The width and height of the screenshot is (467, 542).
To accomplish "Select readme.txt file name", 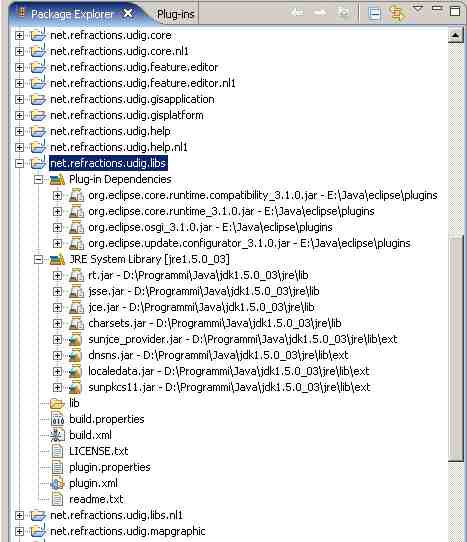I will (96, 499).
